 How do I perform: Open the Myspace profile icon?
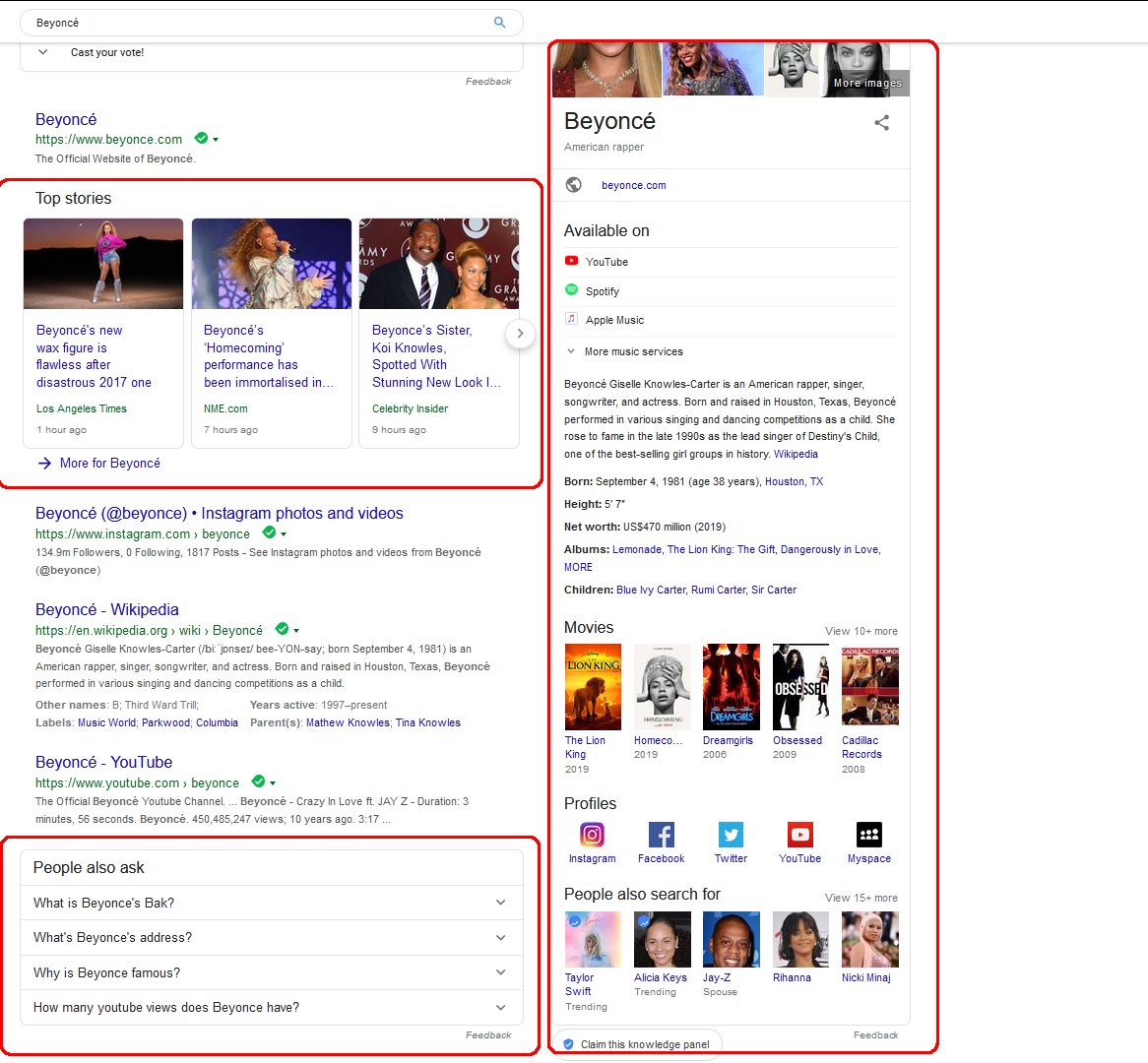click(869, 835)
